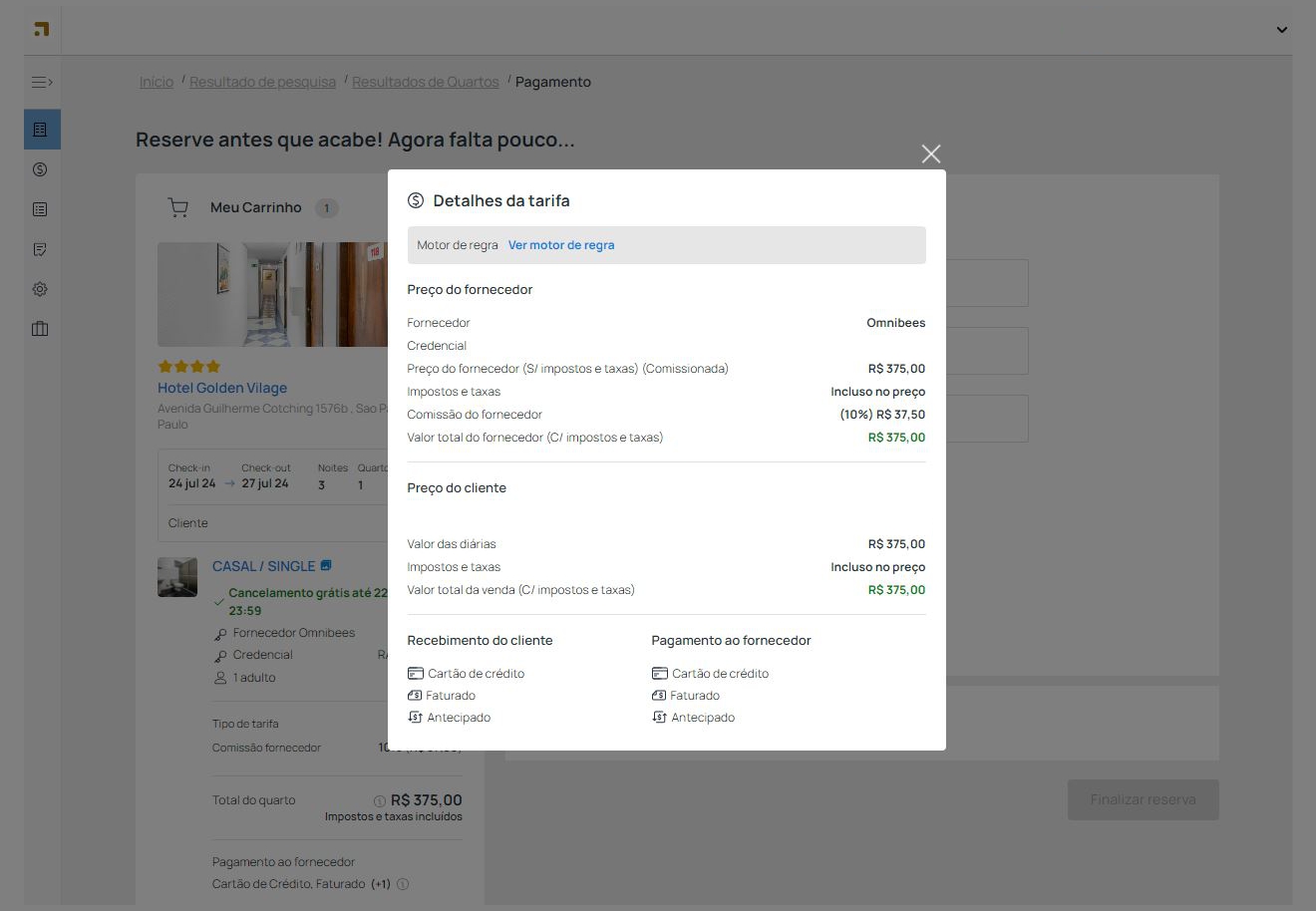Open the settings gear sidebar icon

click(x=41, y=289)
